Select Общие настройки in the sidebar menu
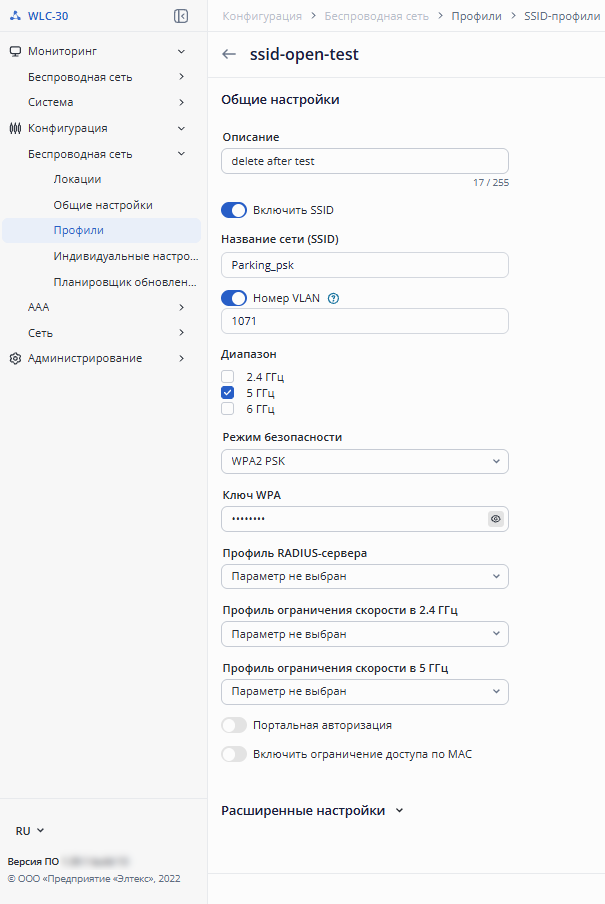The width and height of the screenshot is (605, 904). pyautogui.click(x=103, y=205)
